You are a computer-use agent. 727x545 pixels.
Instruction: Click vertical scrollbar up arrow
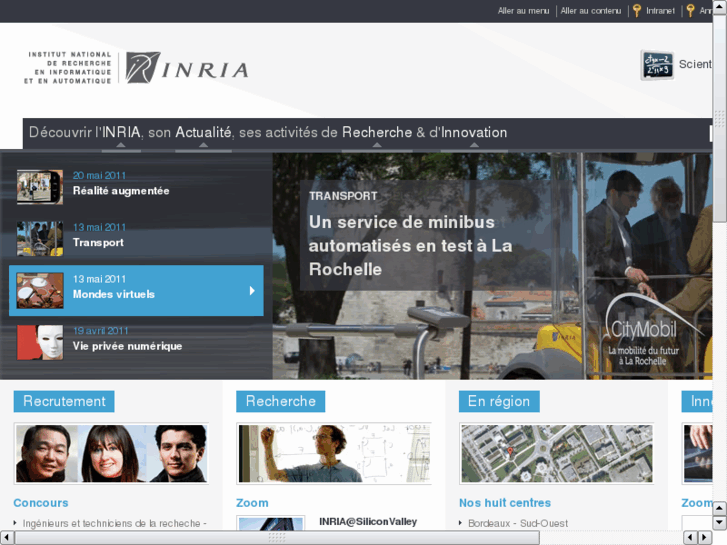(x=719, y=6)
